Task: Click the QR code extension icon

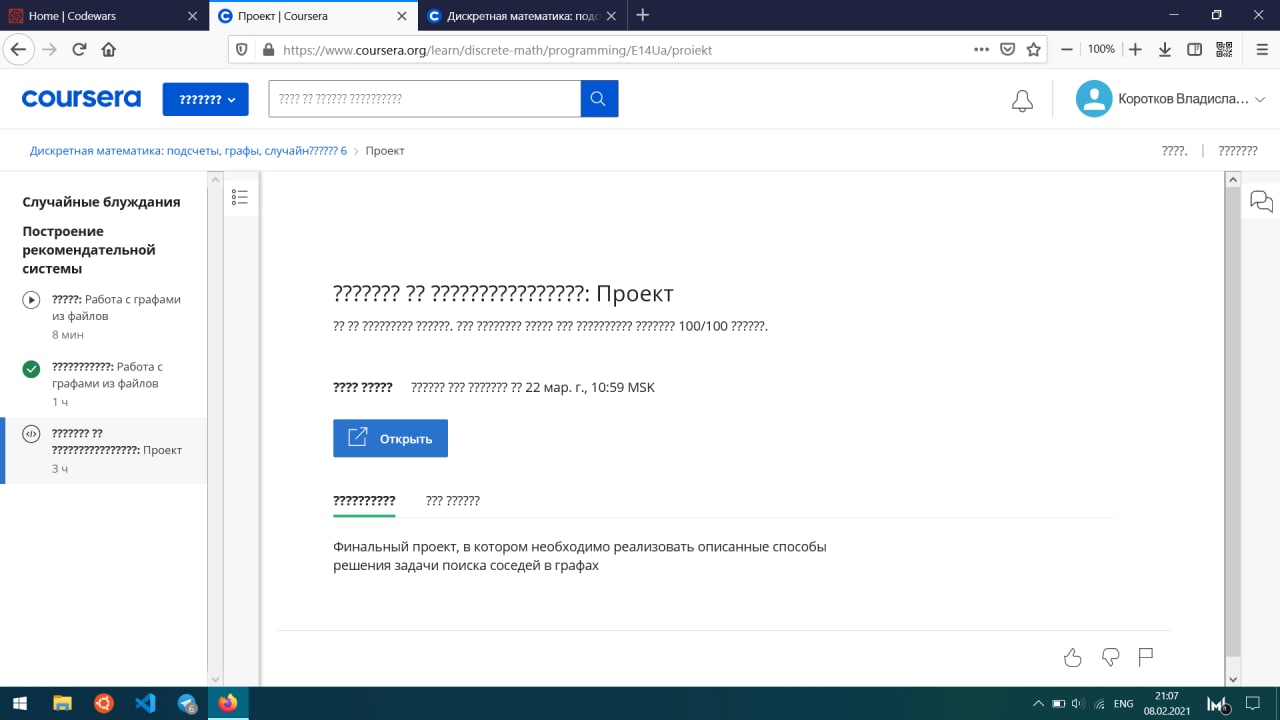Action: [x=1224, y=49]
